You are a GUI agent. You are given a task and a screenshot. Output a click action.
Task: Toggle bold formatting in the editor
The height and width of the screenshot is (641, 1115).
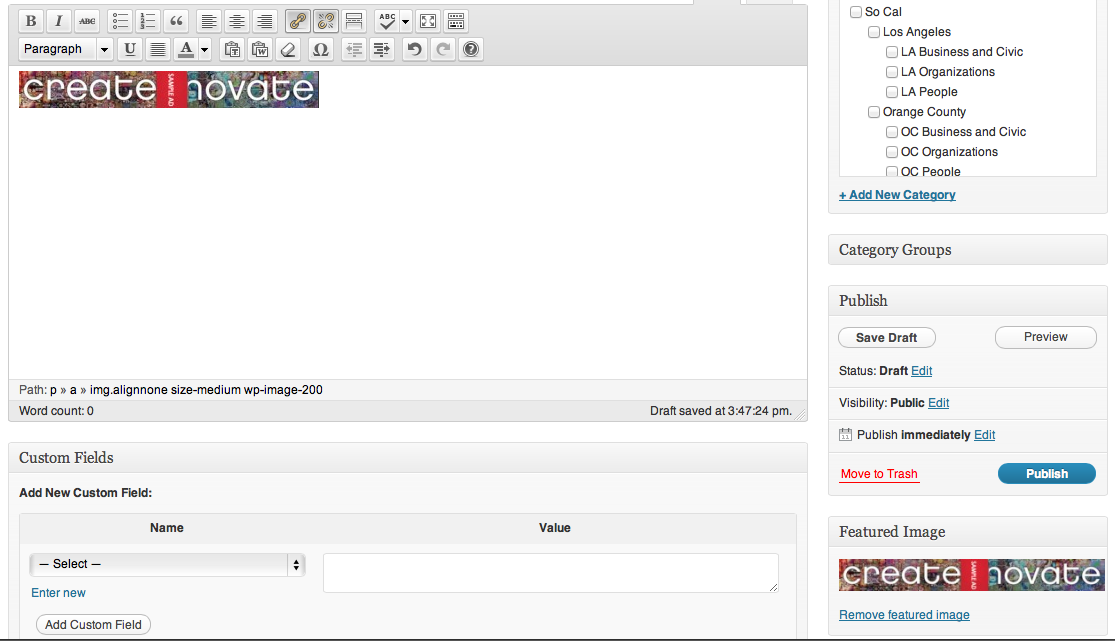[31, 21]
